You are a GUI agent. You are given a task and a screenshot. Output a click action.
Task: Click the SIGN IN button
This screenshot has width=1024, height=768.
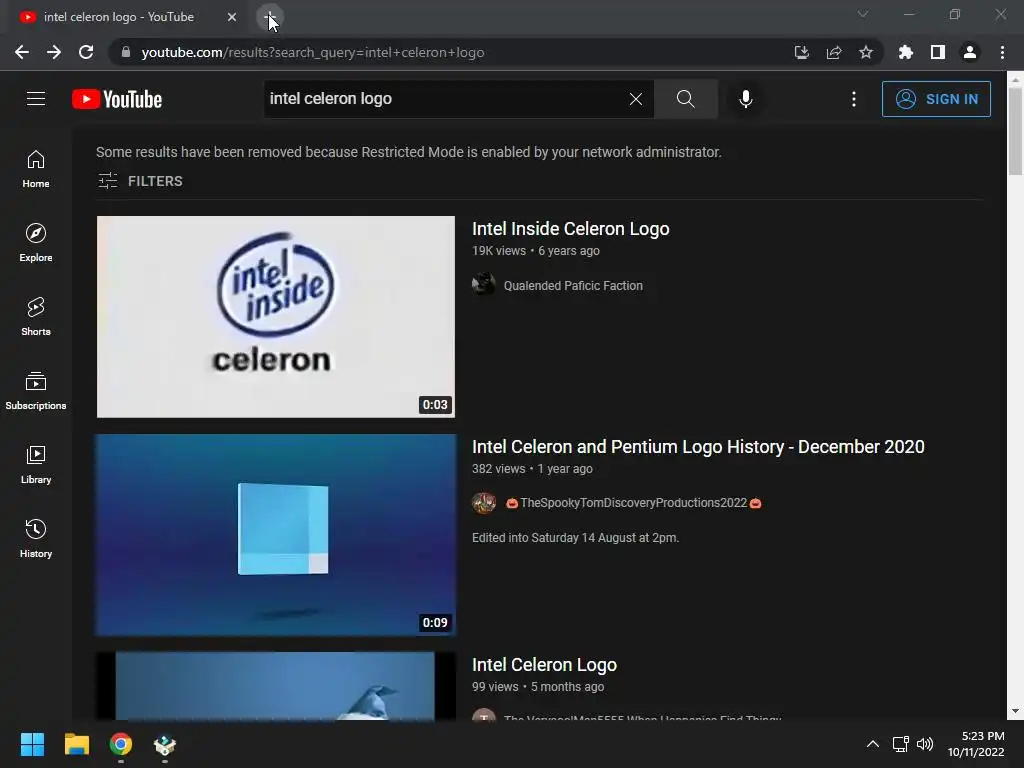936,99
